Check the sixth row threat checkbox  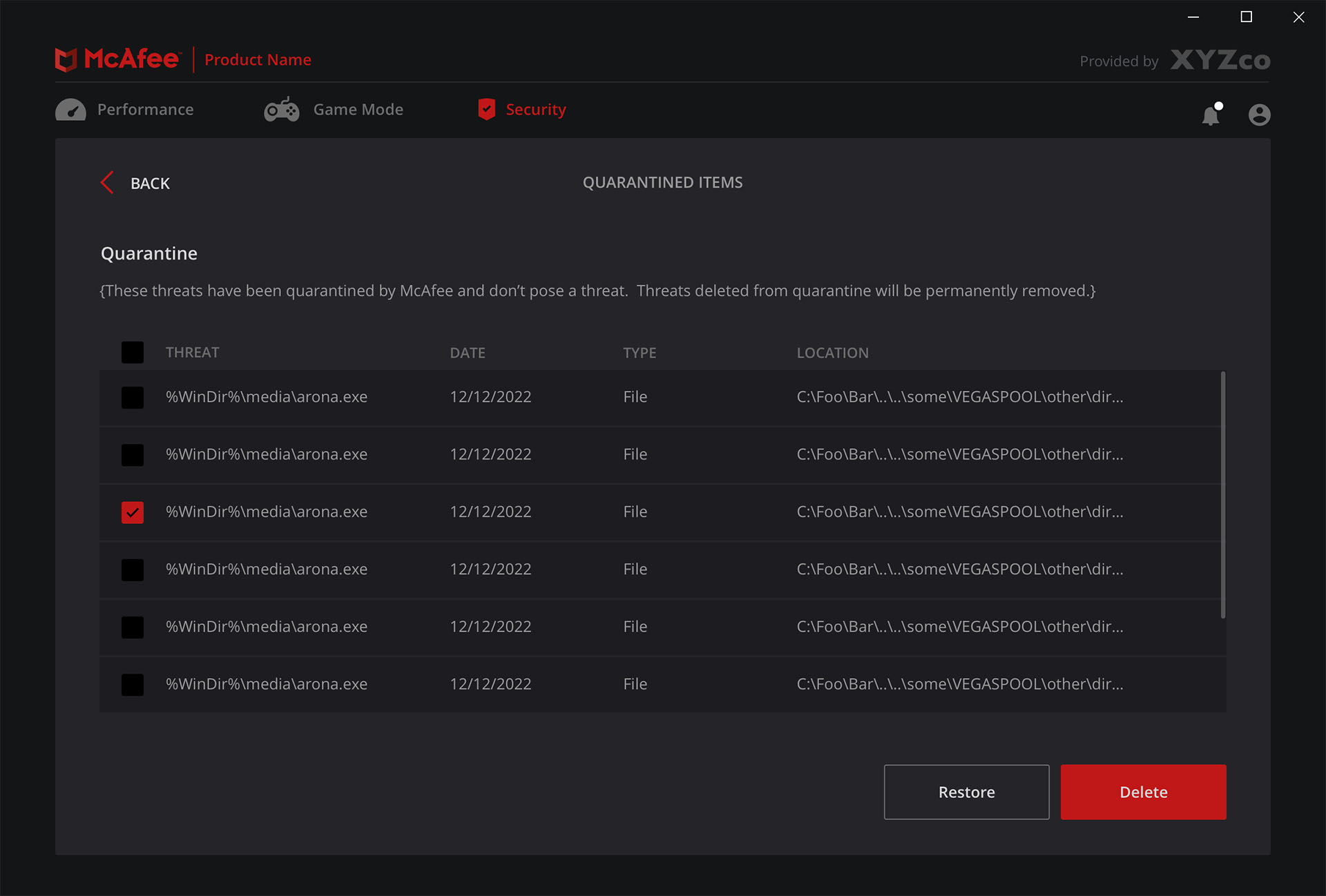[x=133, y=684]
